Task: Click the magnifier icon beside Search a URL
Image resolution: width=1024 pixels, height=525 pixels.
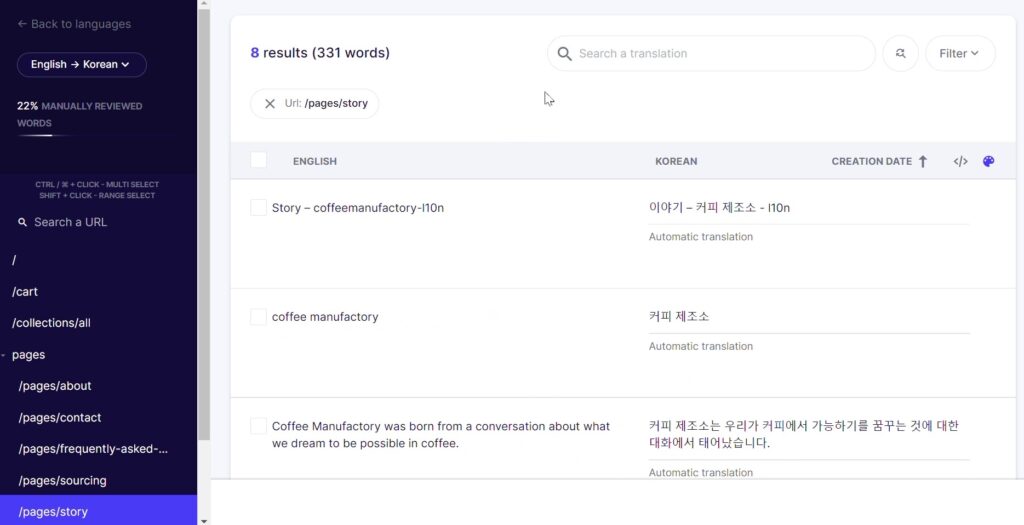Action: pyautogui.click(x=23, y=222)
